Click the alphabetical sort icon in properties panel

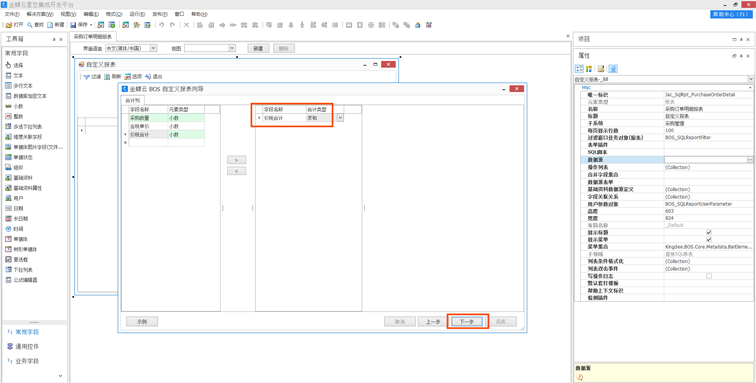tap(589, 68)
